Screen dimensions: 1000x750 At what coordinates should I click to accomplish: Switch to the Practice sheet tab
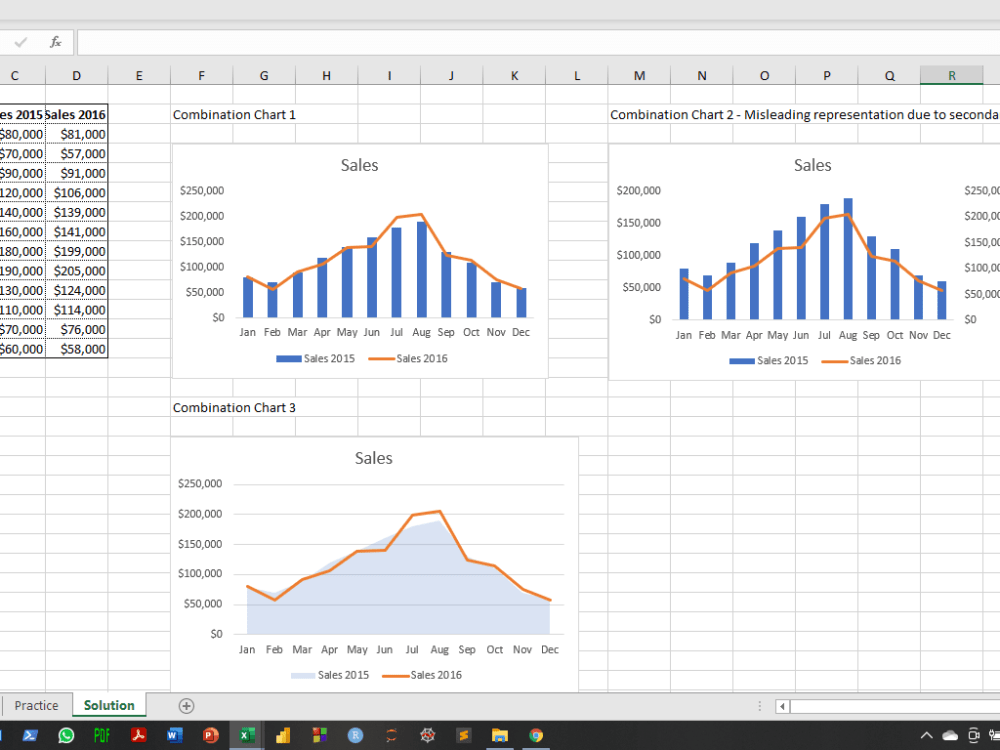pos(37,705)
